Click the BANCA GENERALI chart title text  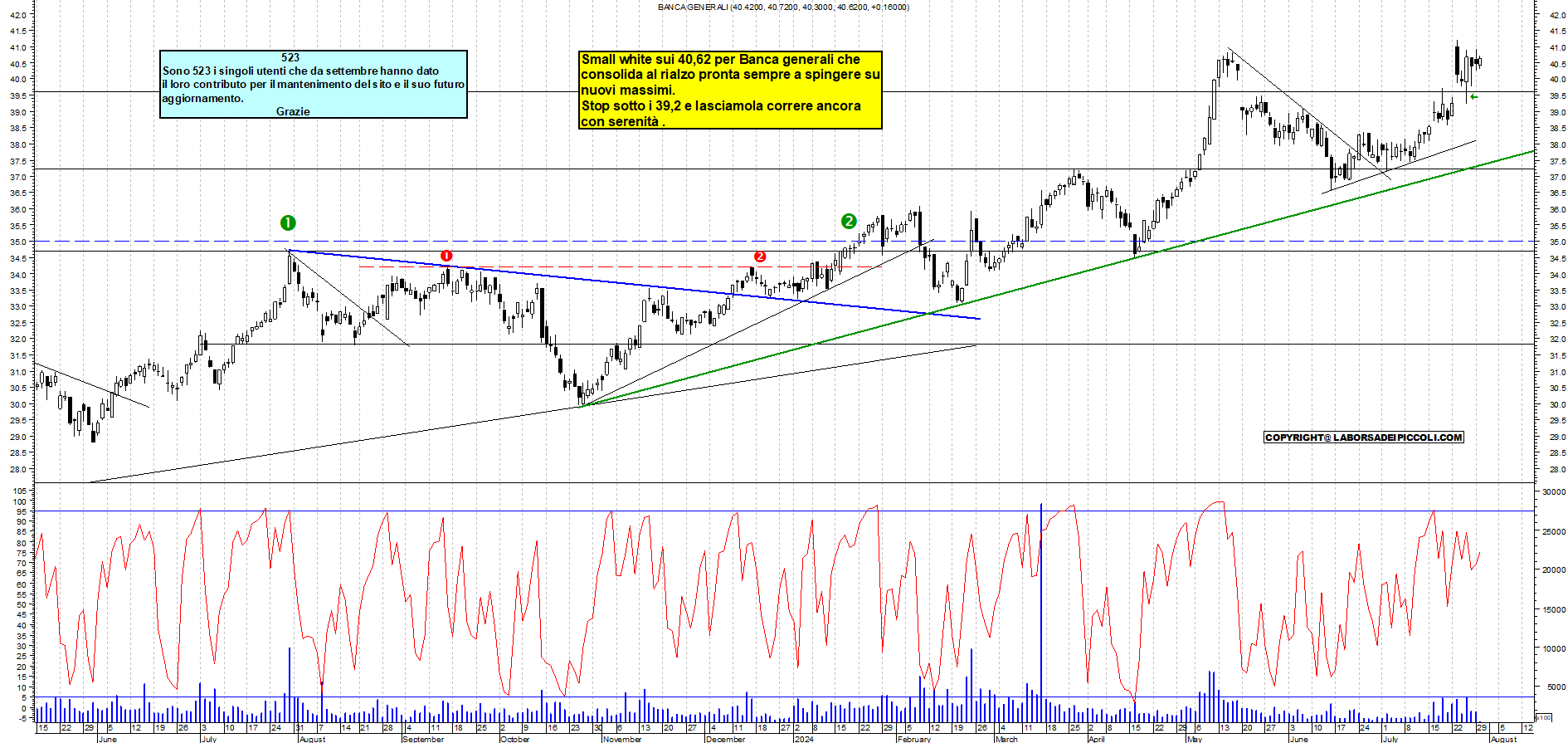783,7
